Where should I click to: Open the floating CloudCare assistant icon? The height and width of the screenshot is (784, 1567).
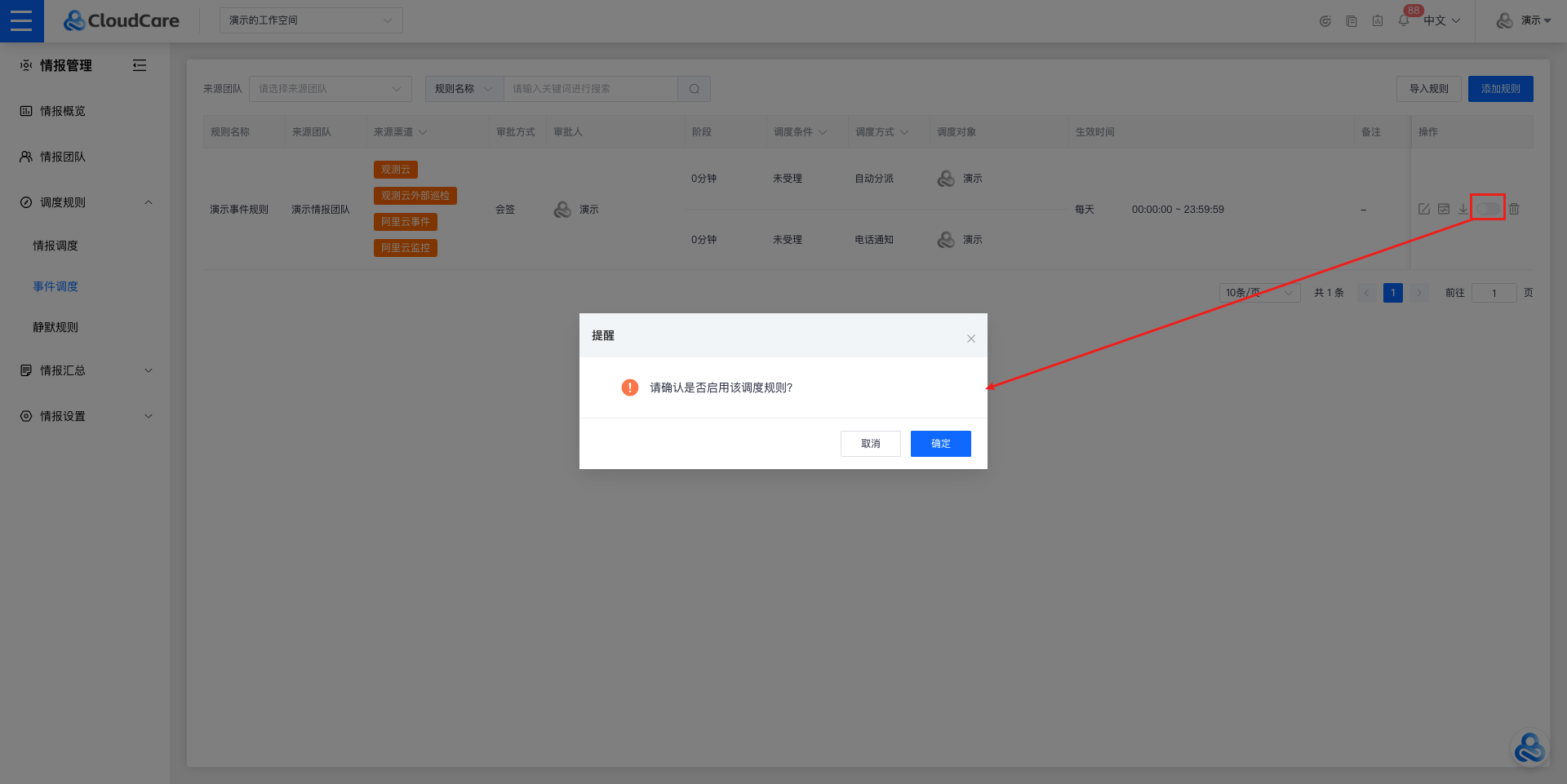pos(1529,747)
